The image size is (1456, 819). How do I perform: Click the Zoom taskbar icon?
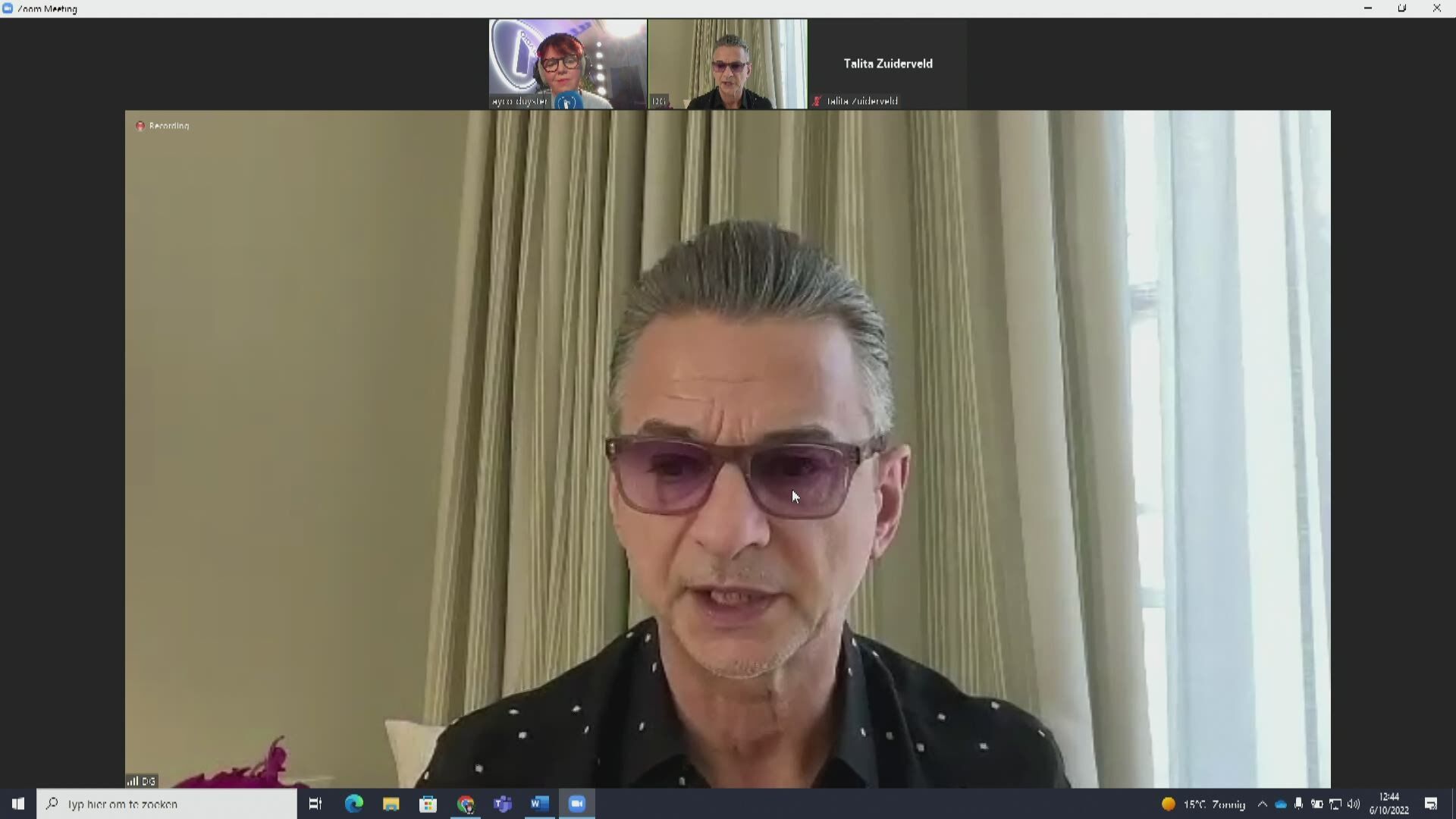point(577,804)
